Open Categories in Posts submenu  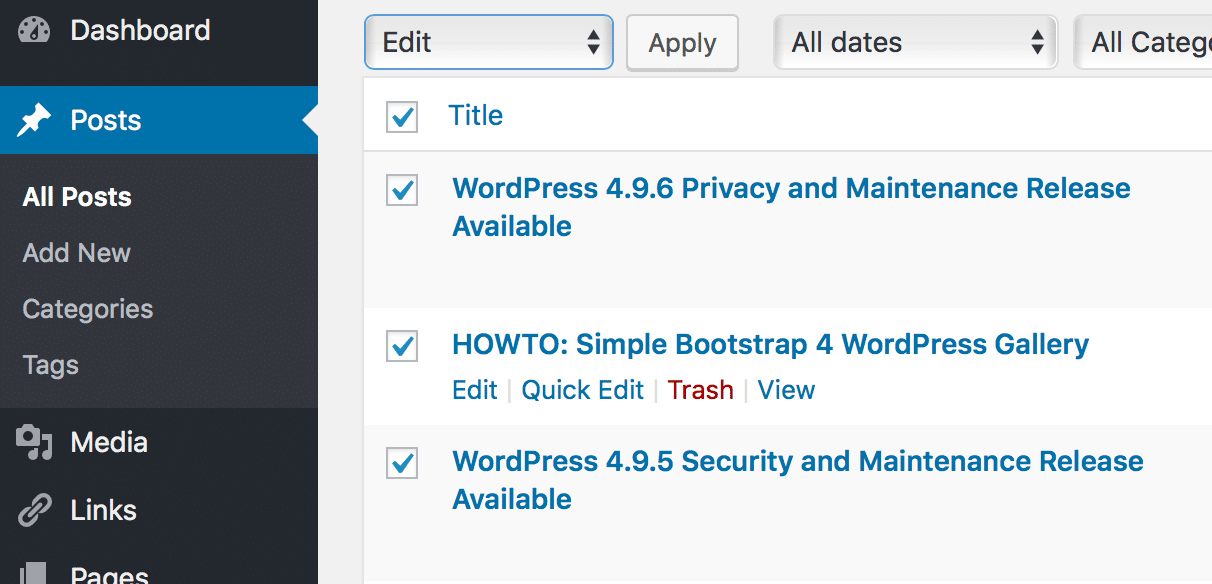pos(88,309)
